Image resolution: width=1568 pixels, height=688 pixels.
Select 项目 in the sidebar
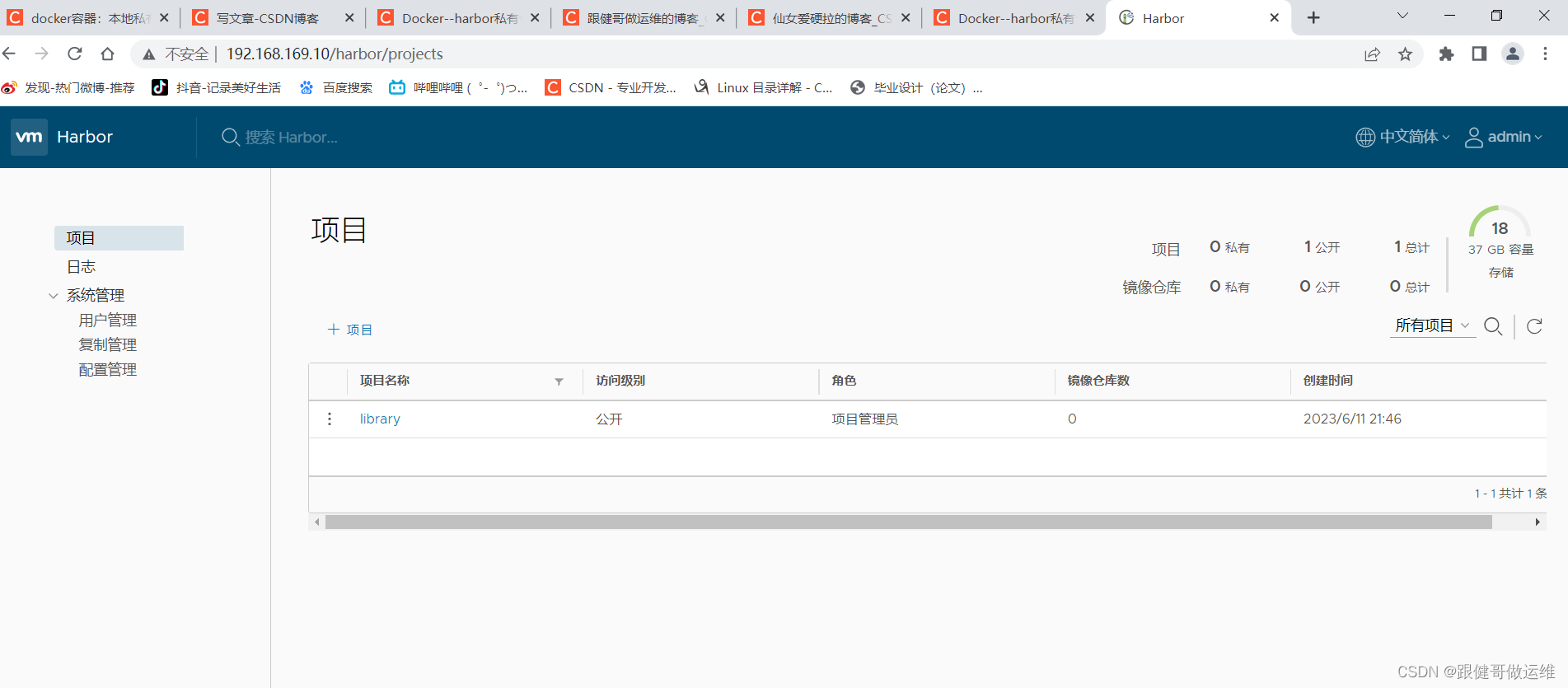[119, 238]
